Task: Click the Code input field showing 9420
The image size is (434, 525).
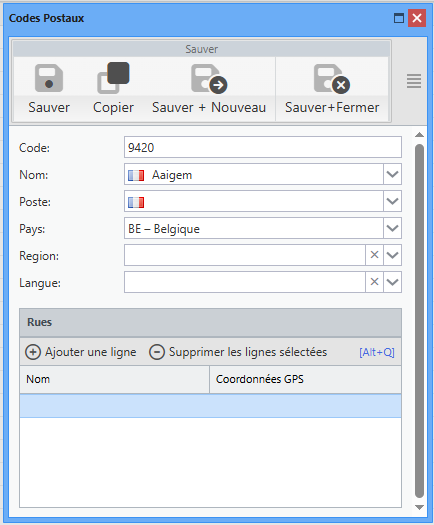Action: point(263,147)
